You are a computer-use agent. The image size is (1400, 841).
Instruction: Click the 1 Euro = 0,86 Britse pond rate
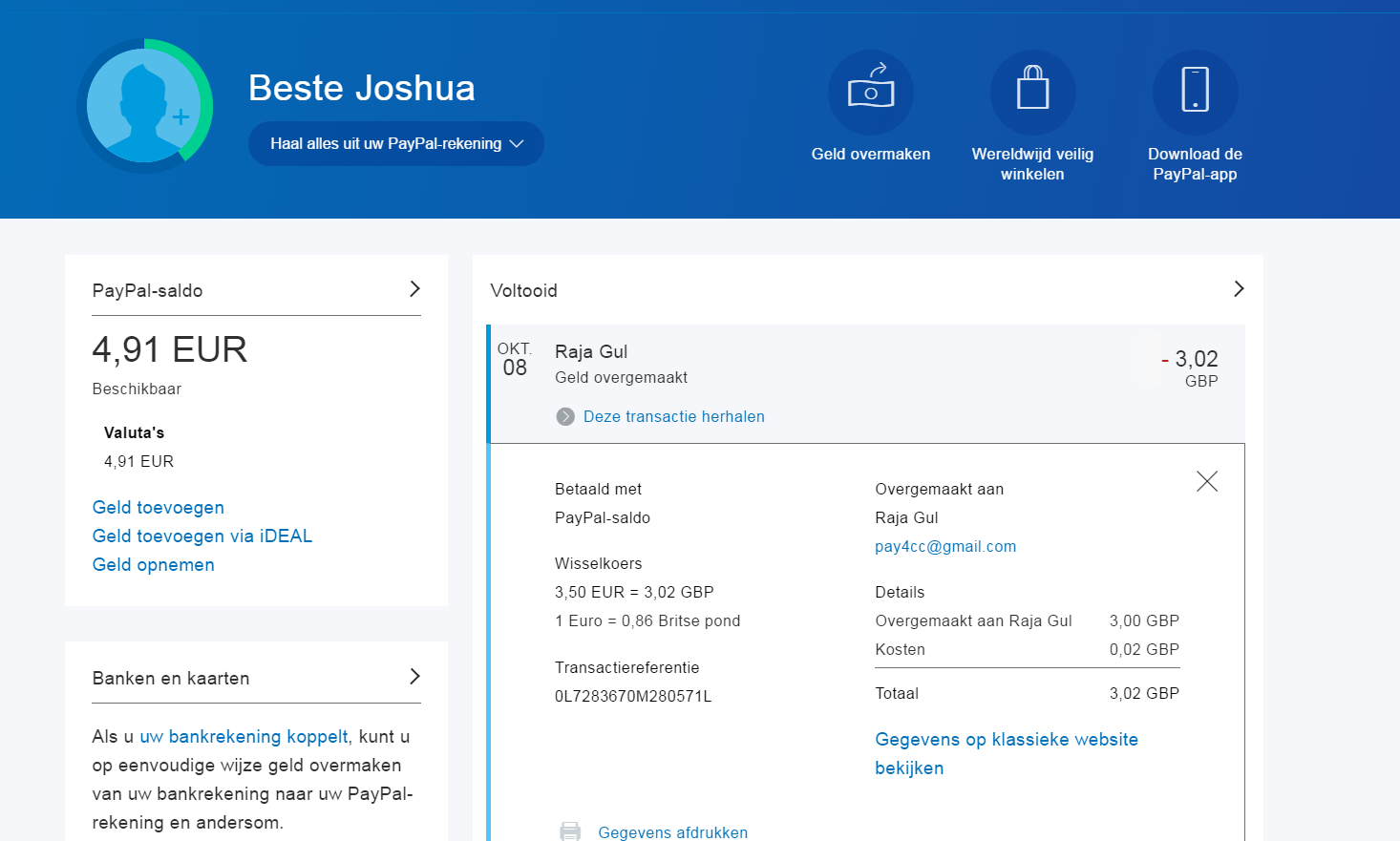(x=647, y=621)
